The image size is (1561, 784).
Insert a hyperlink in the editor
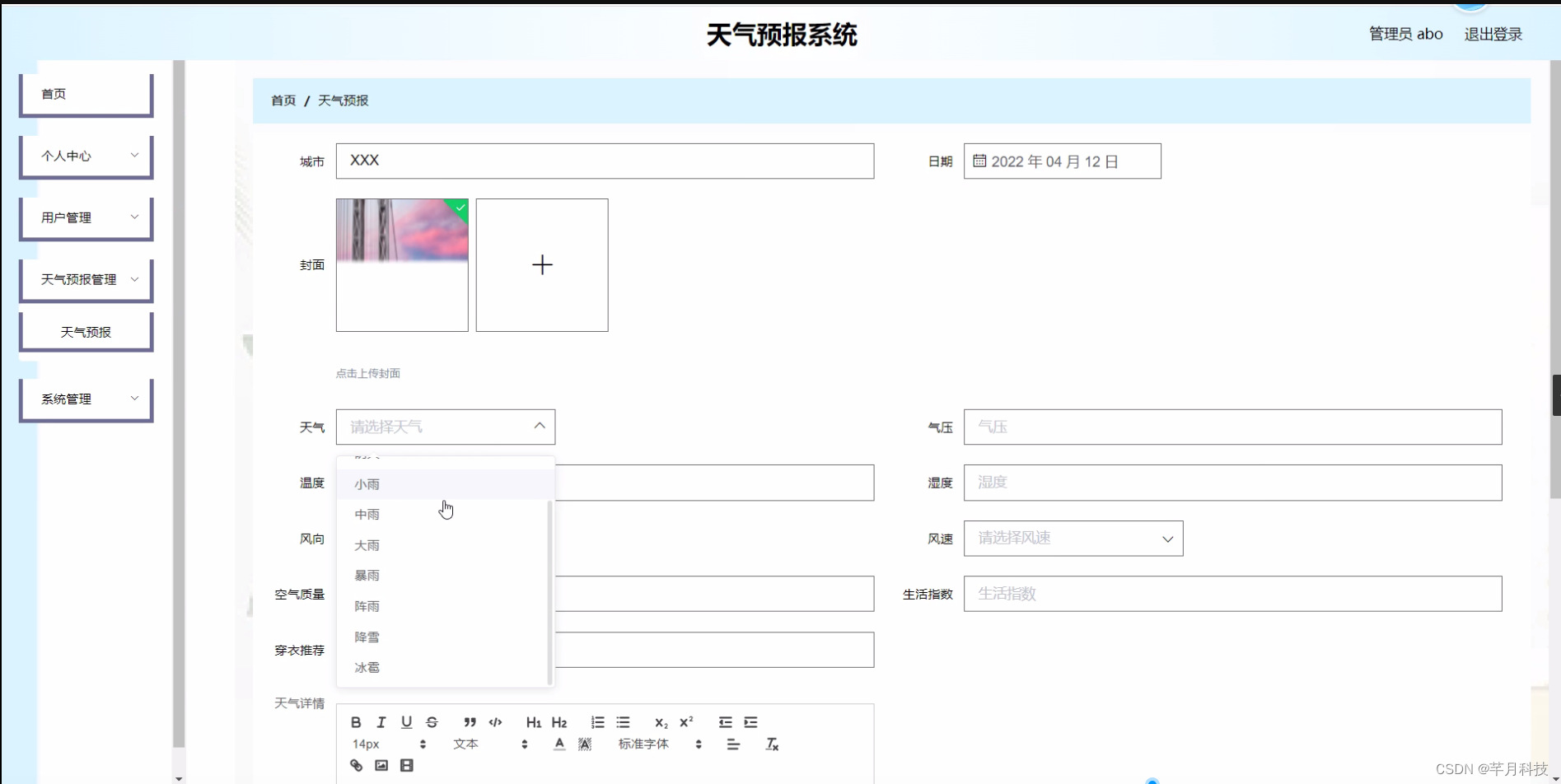pyautogui.click(x=356, y=765)
